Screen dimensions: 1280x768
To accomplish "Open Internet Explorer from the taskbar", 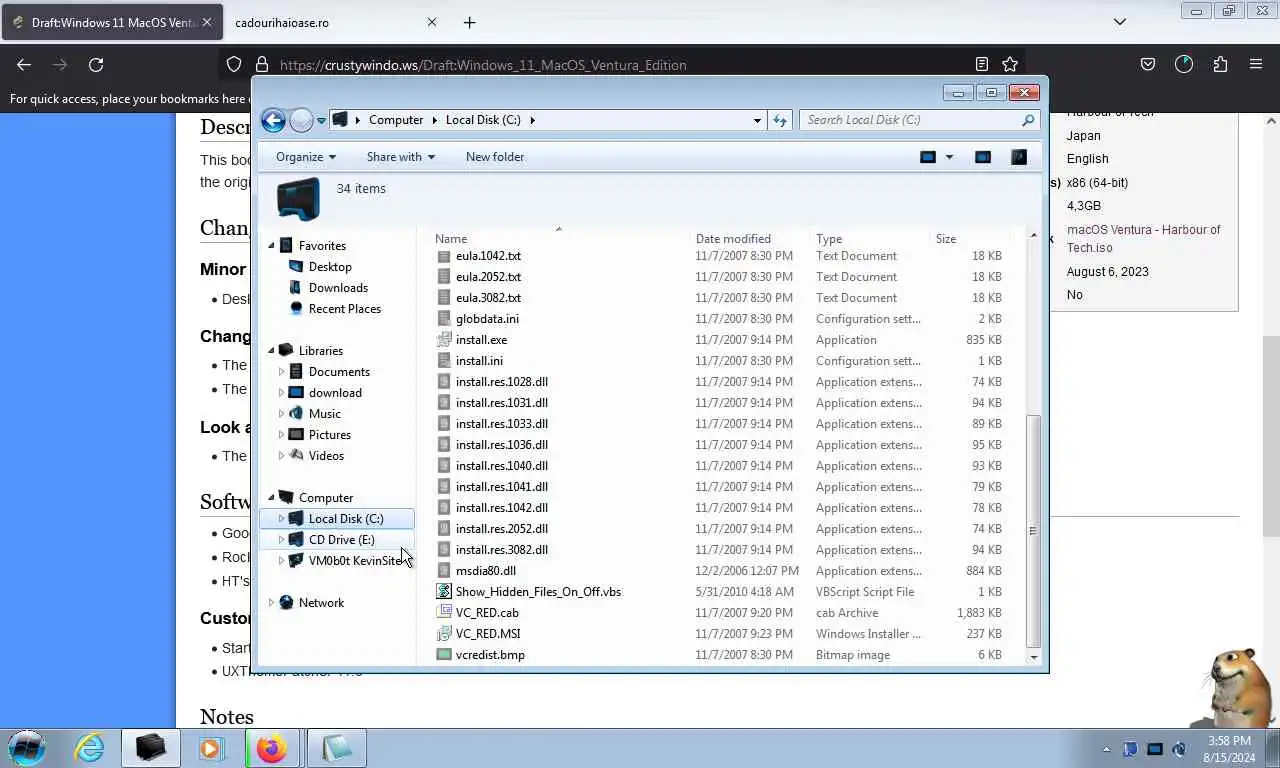I will [x=89, y=748].
